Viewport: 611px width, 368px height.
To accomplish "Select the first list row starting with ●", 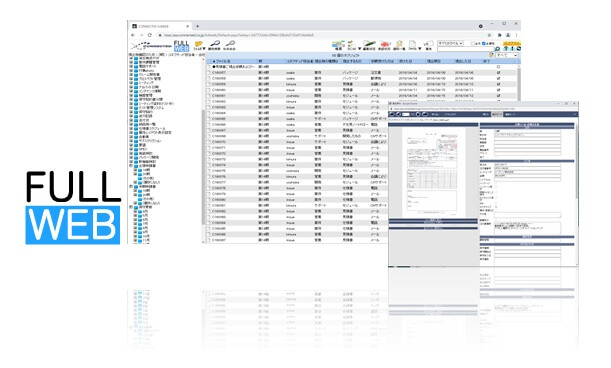I will pos(362,67).
